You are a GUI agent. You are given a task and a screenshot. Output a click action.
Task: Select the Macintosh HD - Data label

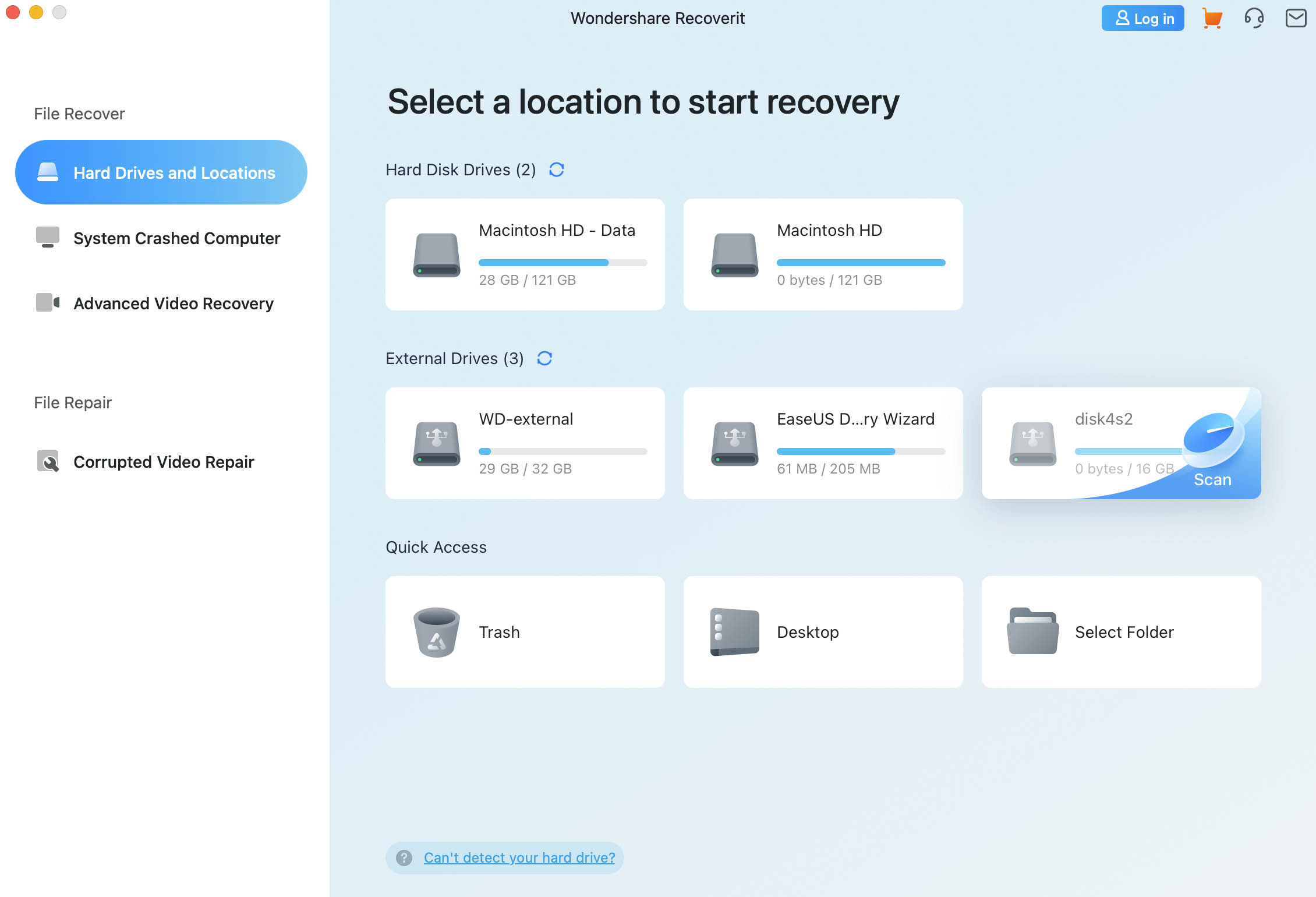tap(557, 230)
